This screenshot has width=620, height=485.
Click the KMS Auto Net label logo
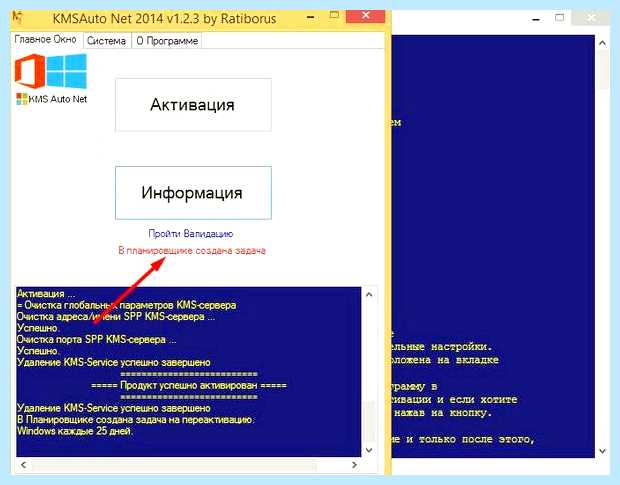[x=52, y=99]
